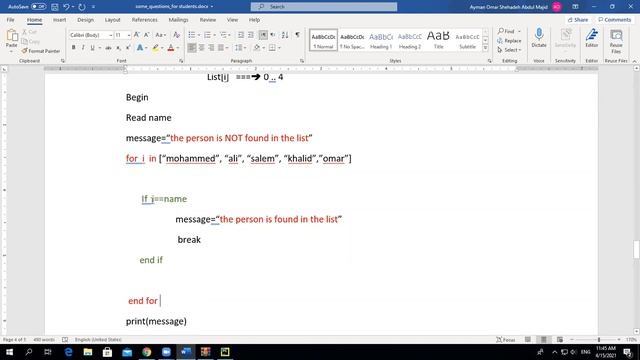Apply the Subtitle style

click(x=467, y=40)
